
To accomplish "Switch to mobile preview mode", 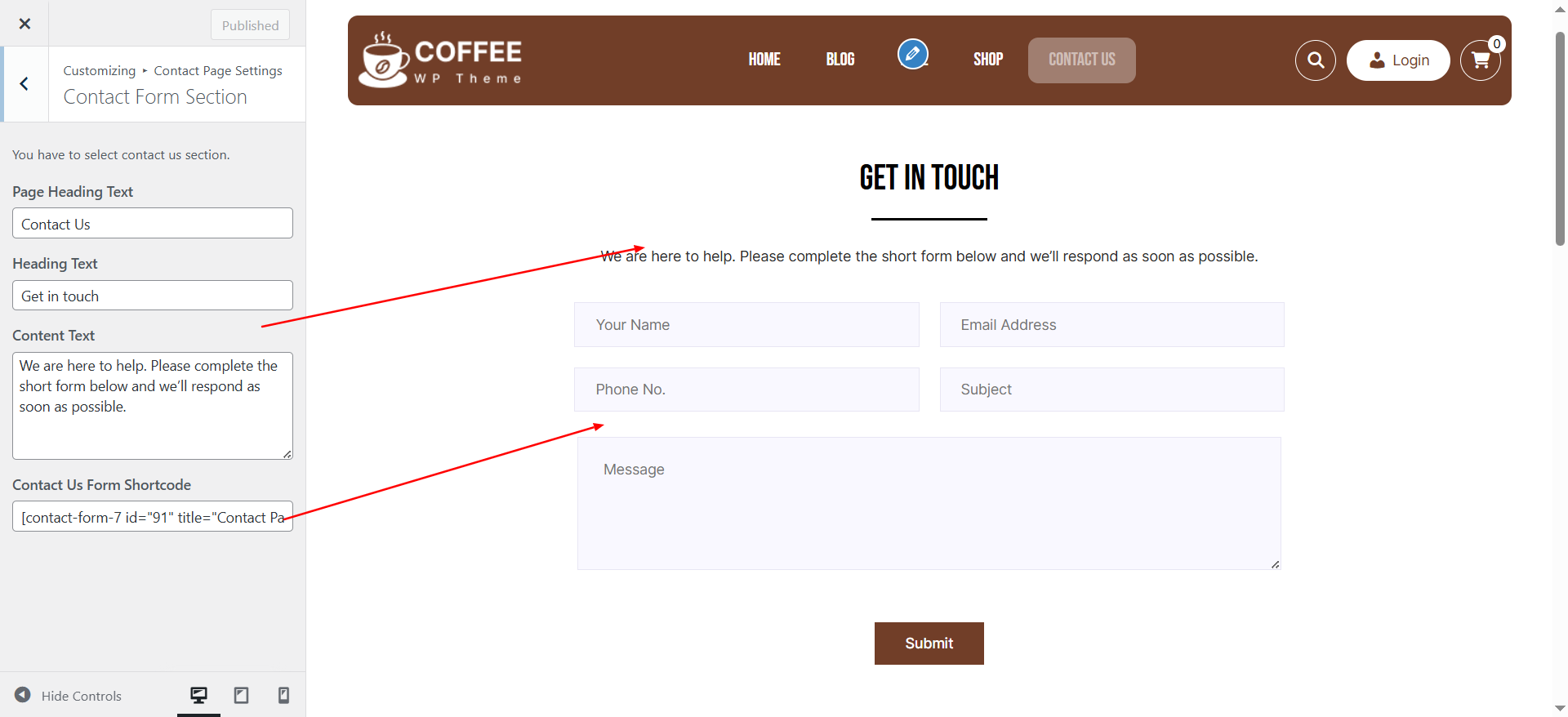I will point(283,695).
